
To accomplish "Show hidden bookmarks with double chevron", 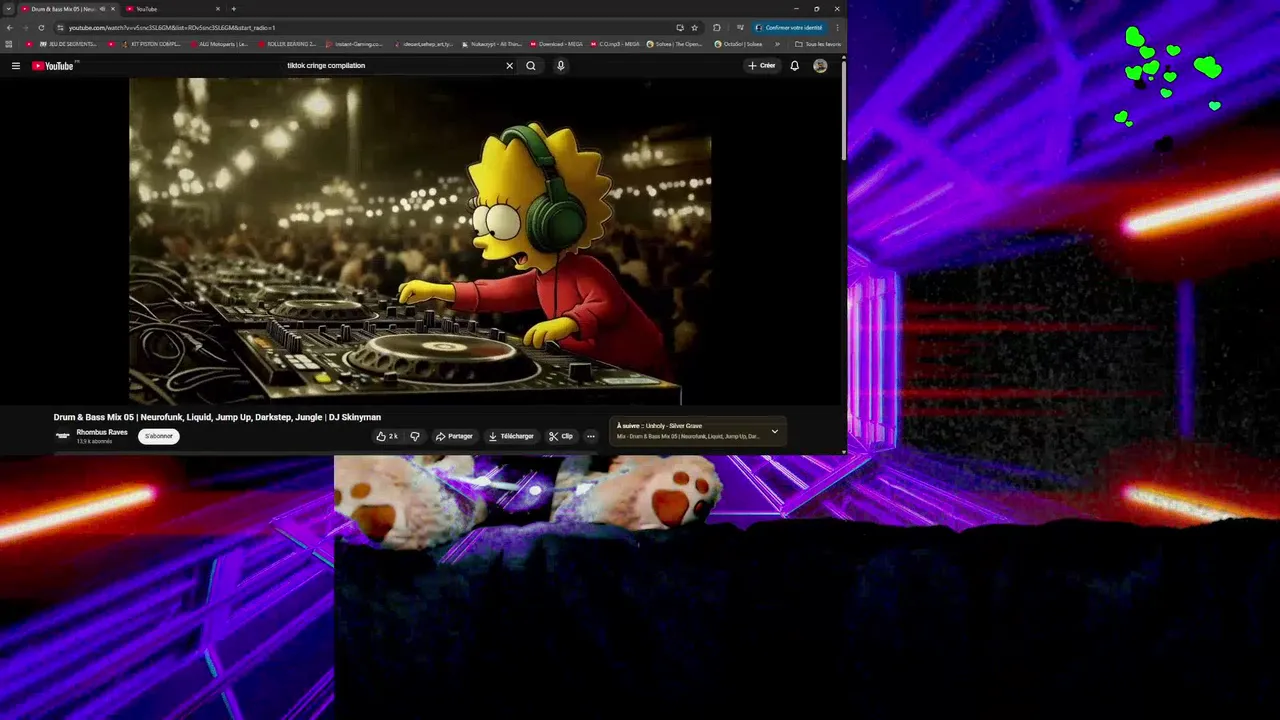I will [777, 44].
